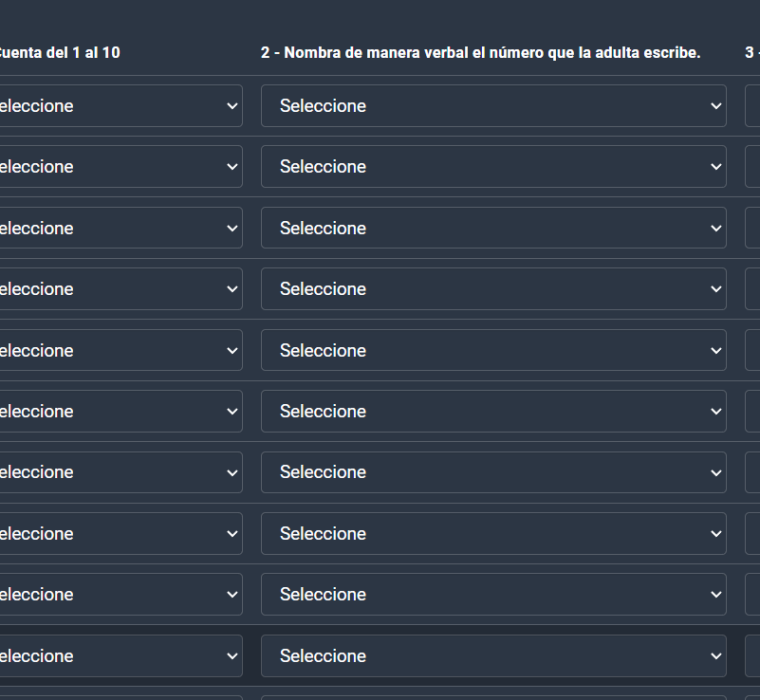
Task: Expand fifth row 'Cuenta del 1 al 10' select
Action: click(120, 351)
